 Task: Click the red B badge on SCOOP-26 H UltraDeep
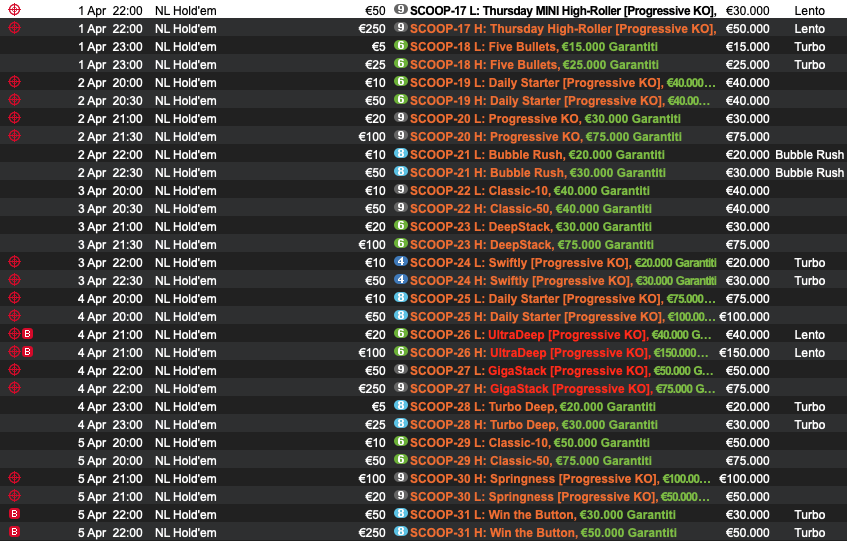point(28,352)
